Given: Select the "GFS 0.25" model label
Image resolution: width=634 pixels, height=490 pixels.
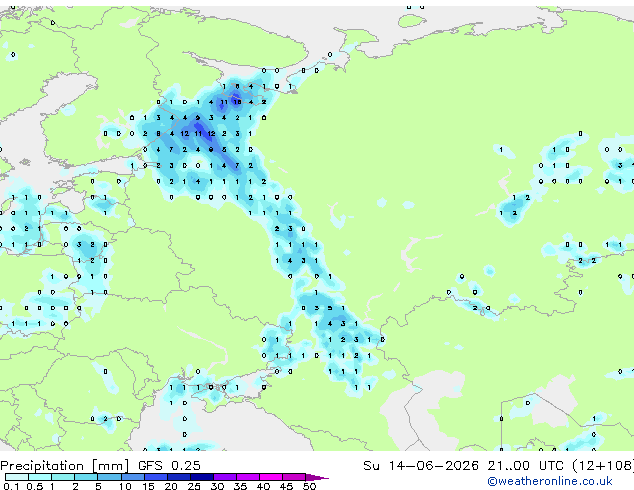Looking at the screenshot, I should coord(169,466).
